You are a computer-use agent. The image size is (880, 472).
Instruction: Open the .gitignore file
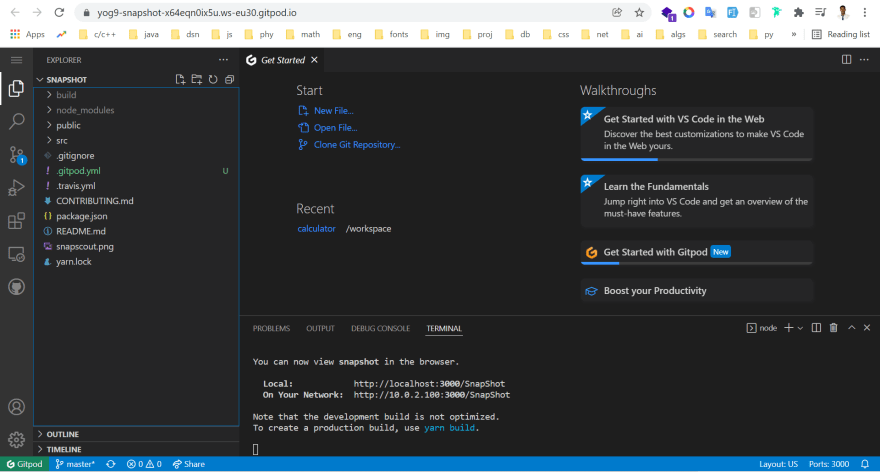tap(136, 155)
